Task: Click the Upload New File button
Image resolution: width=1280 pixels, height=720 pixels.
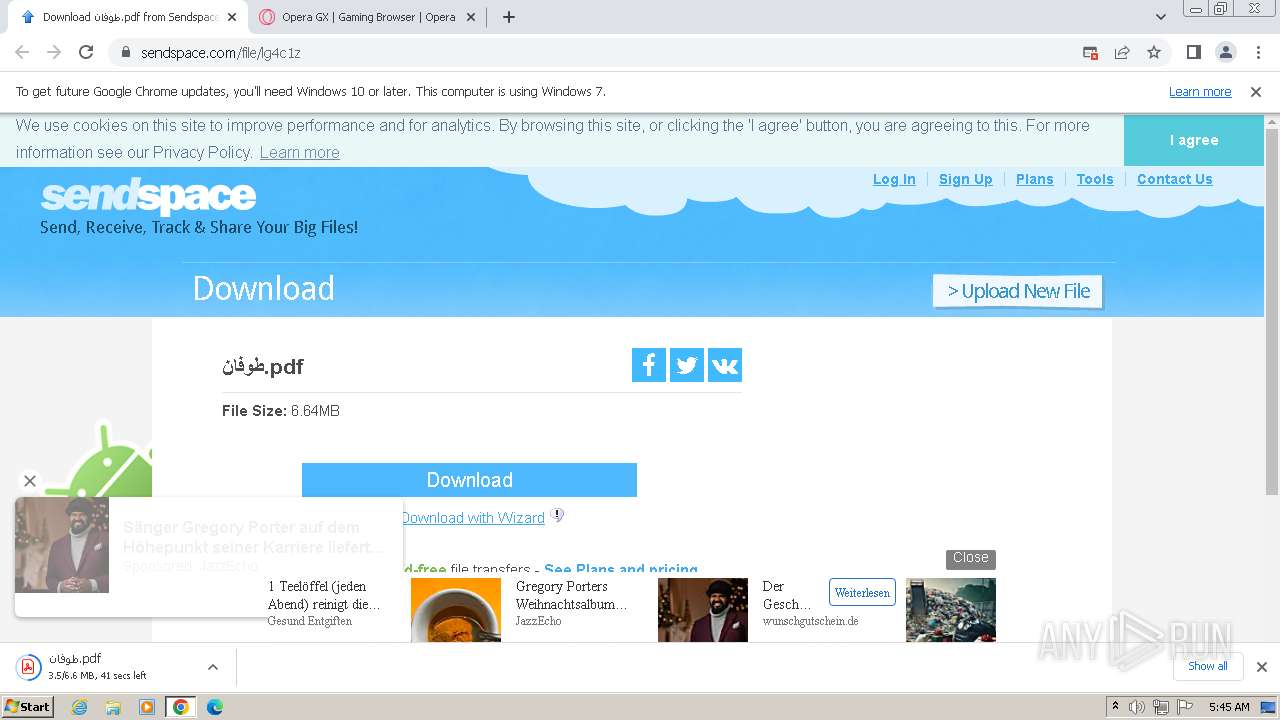Action: tap(1018, 291)
